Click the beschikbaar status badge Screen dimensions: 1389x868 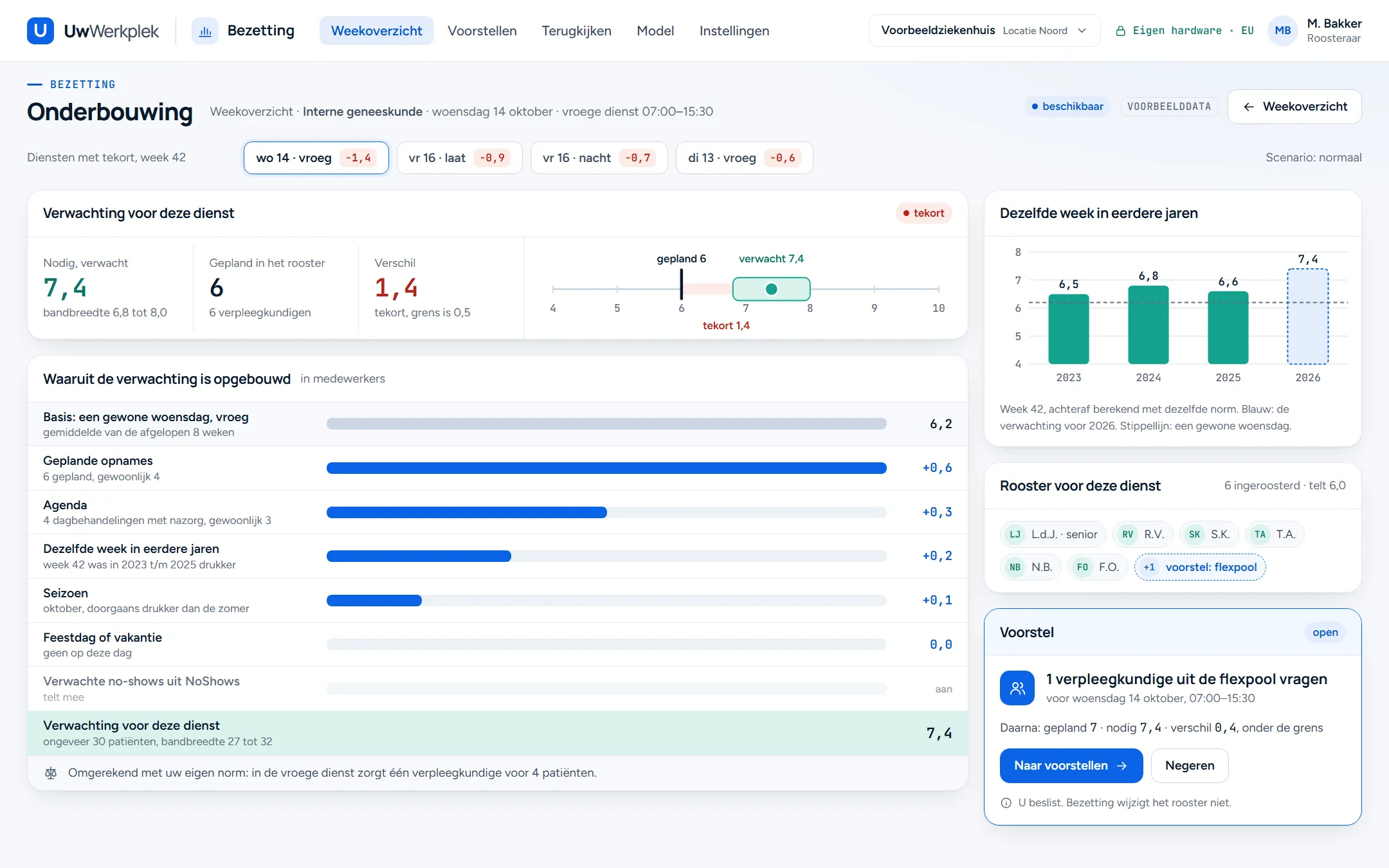(1067, 107)
